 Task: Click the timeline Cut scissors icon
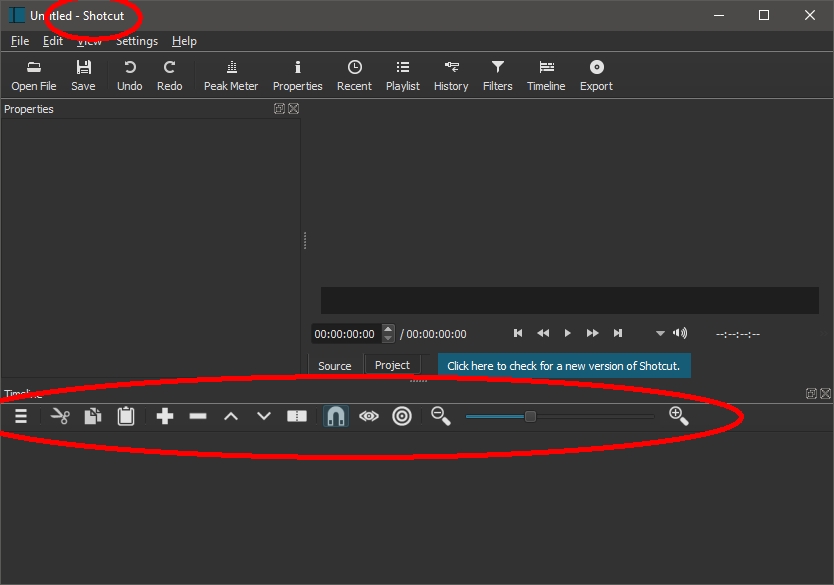point(60,416)
